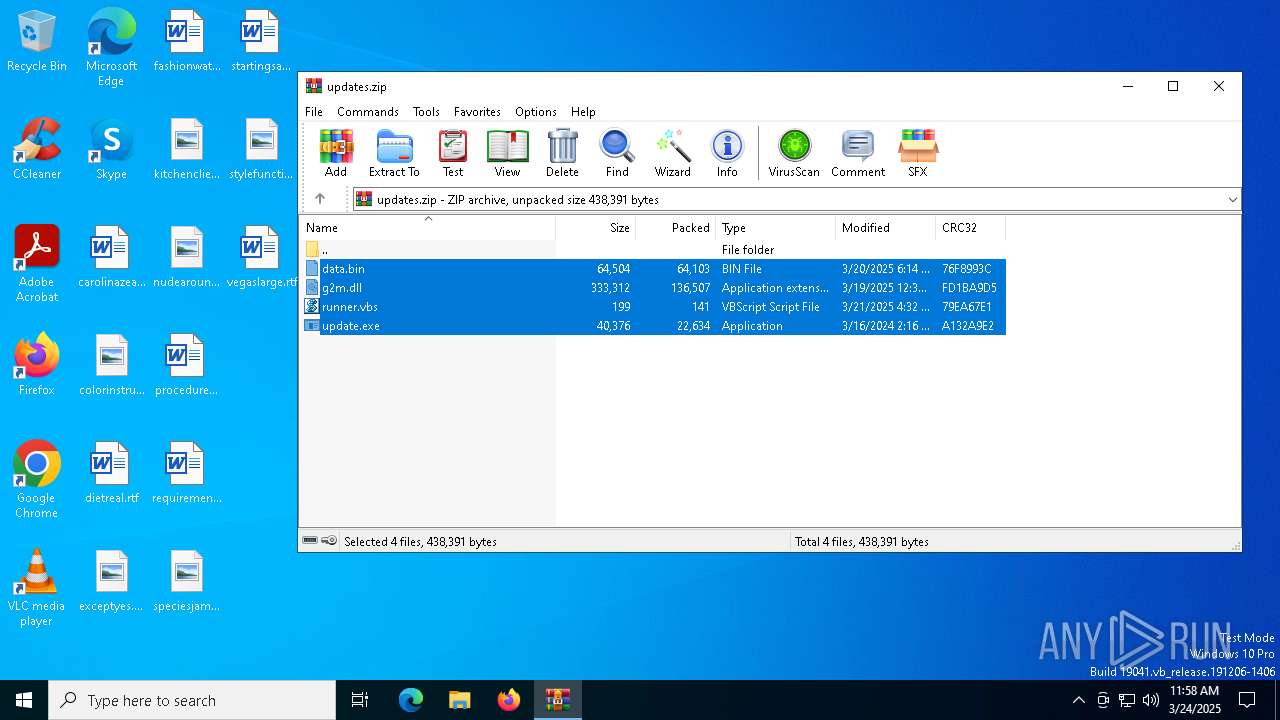Open the Find tool

[x=617, y=153]
